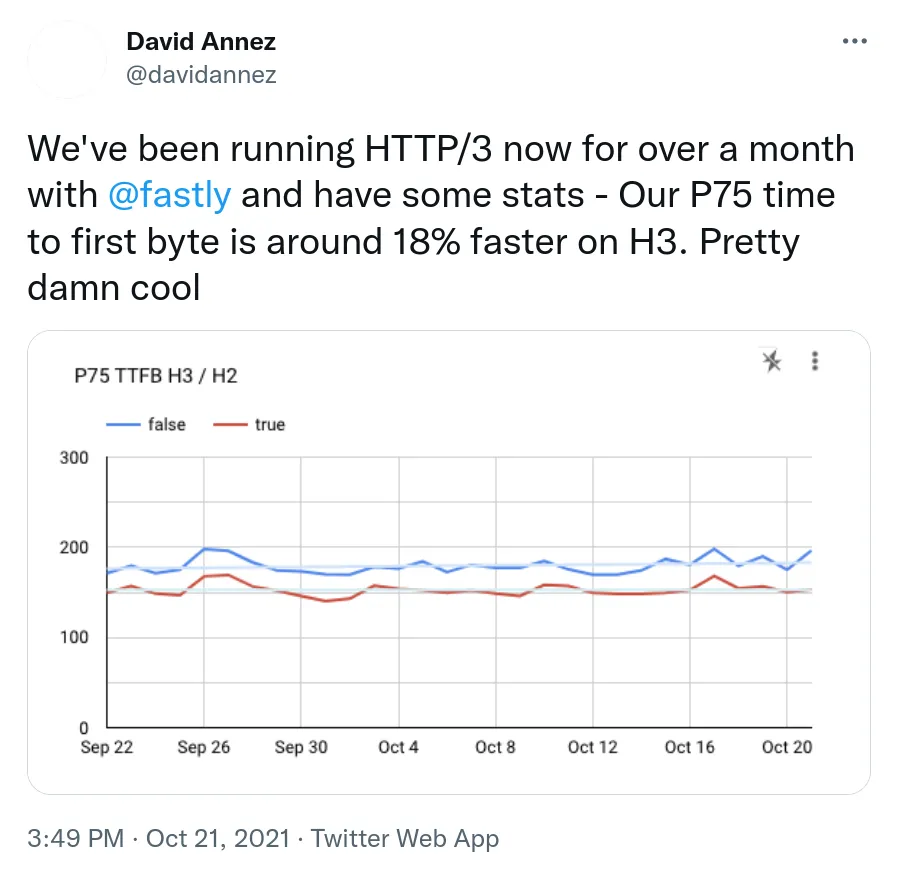Click David Annez's profile avatar
Image resolution: width=897 pixels, height=872 pixels.
click(x=66, y=60)
